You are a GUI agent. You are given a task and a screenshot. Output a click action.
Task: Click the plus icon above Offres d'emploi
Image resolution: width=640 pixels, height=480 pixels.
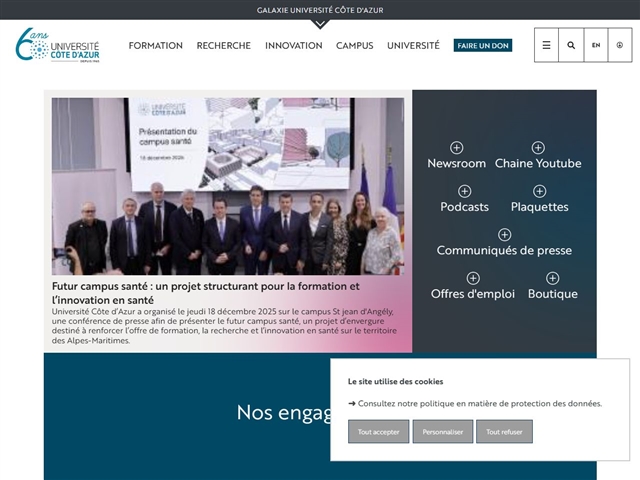tap(473, 278)
